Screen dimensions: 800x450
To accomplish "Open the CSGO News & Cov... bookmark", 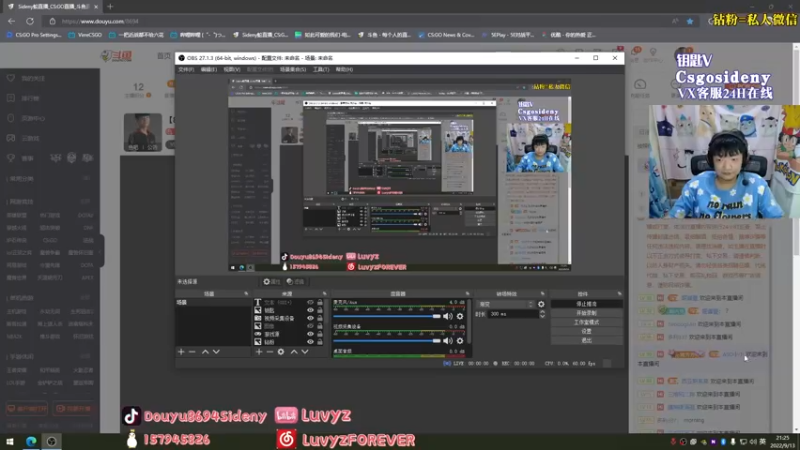I will coord(446,35).
